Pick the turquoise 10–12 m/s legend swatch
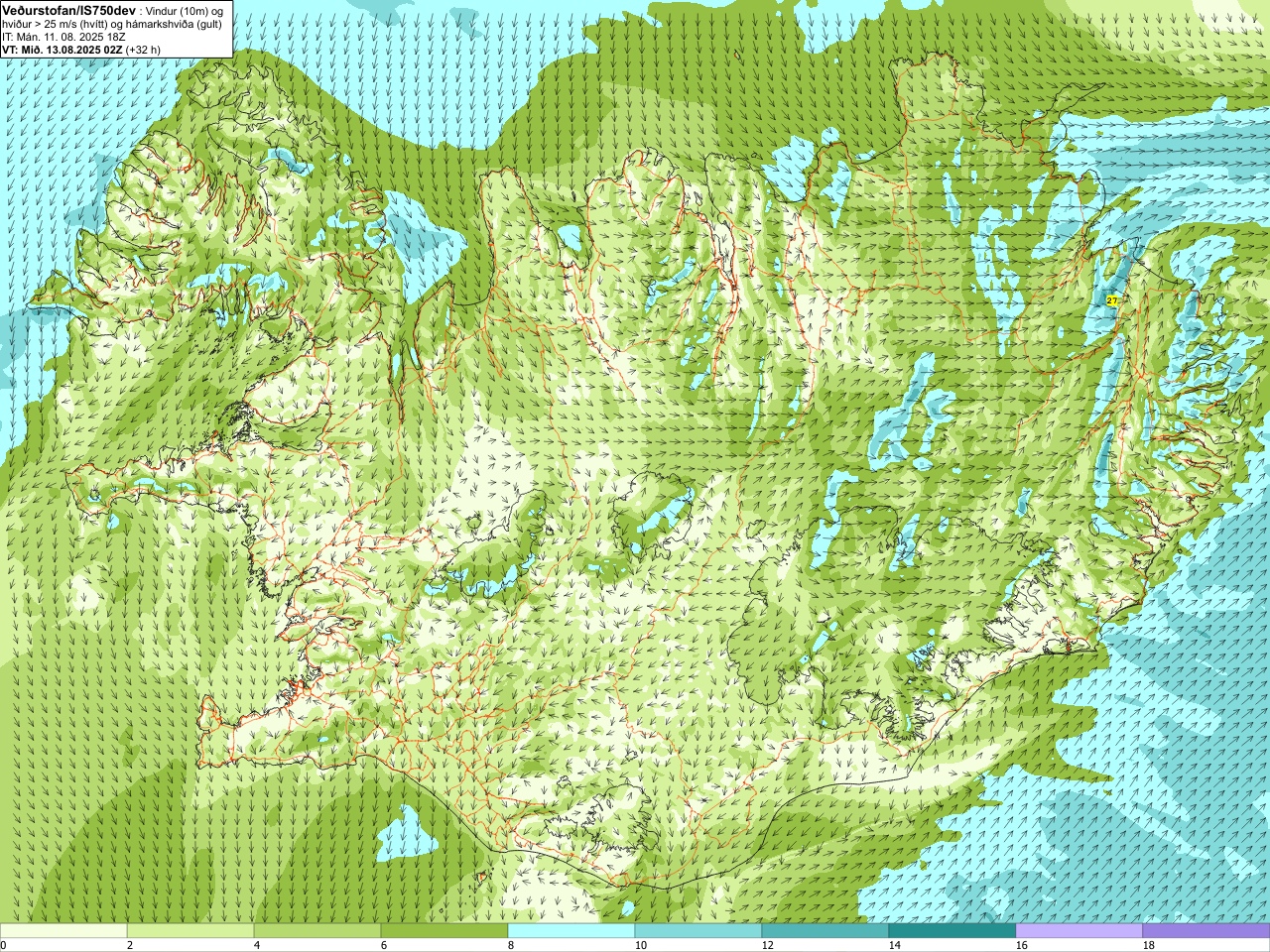This screenshot has width=1270, height=952. click(x=698, y=931)
